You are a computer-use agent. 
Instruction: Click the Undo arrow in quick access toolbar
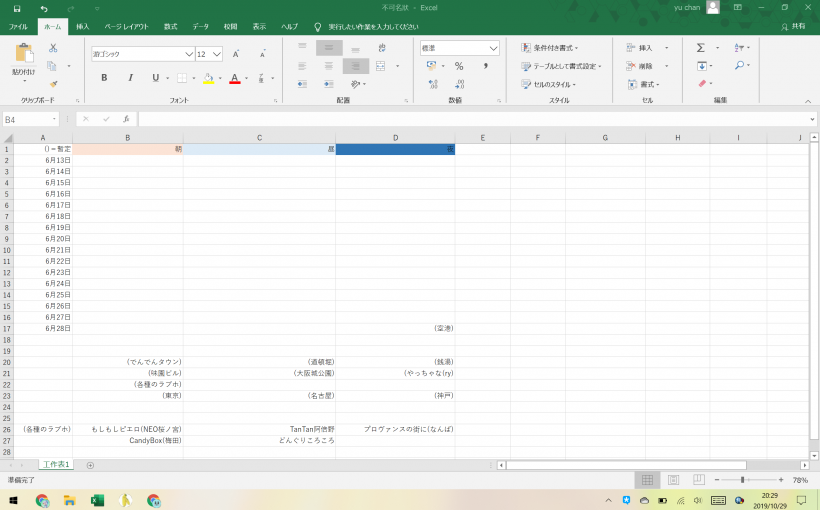pos(44,8)
